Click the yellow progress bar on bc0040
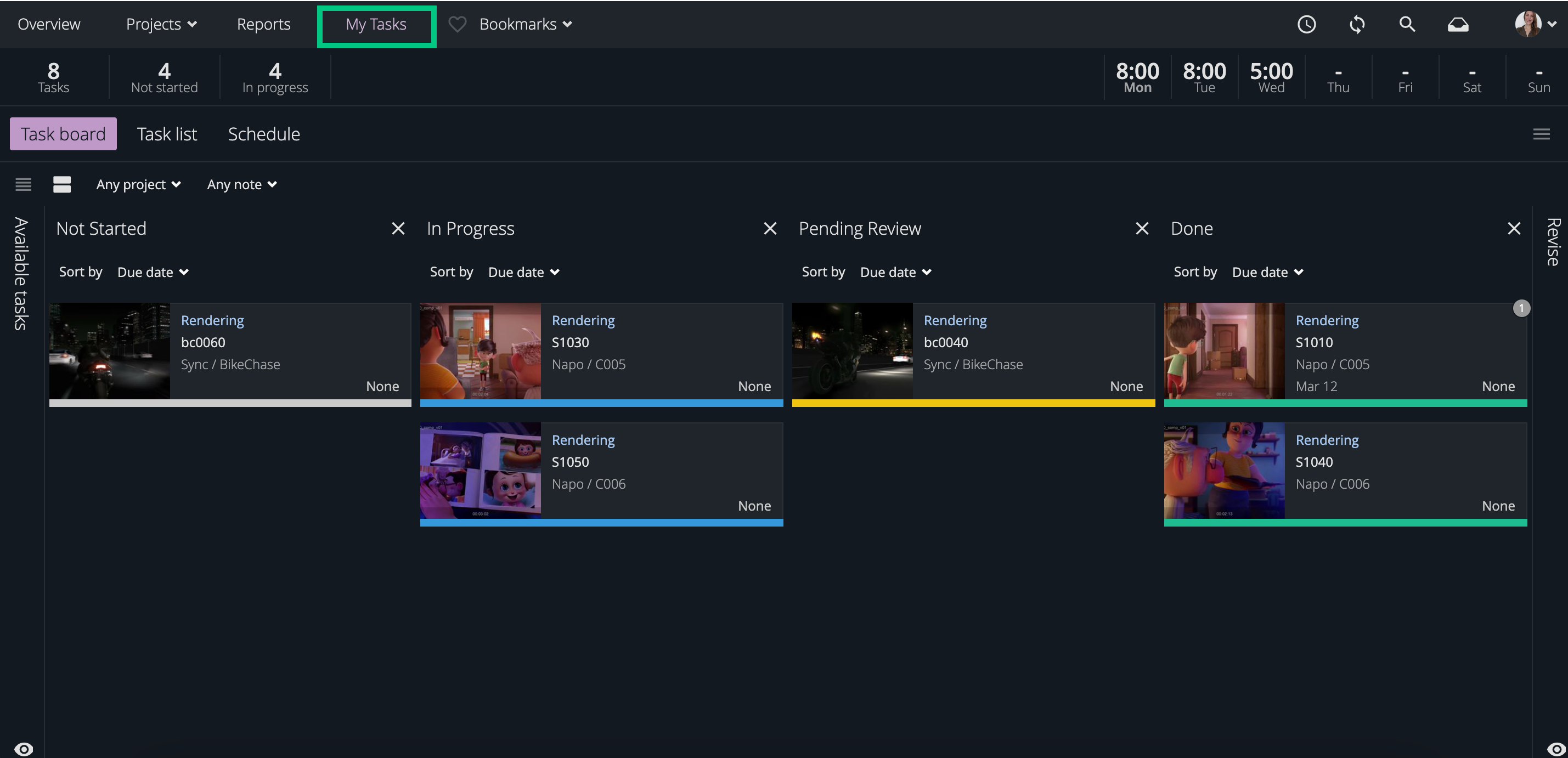The height and width of the screenshot is (758, 1568). tap(973, 402)
